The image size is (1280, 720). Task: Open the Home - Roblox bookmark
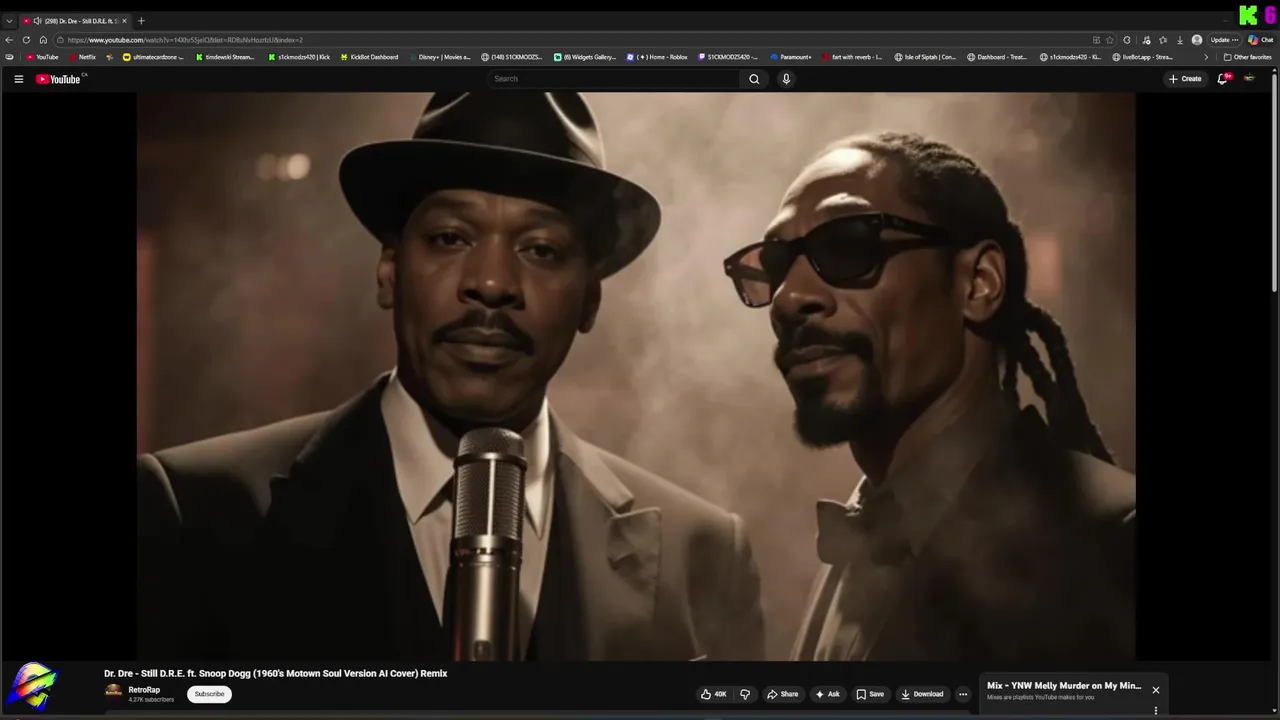coord(657,57)
